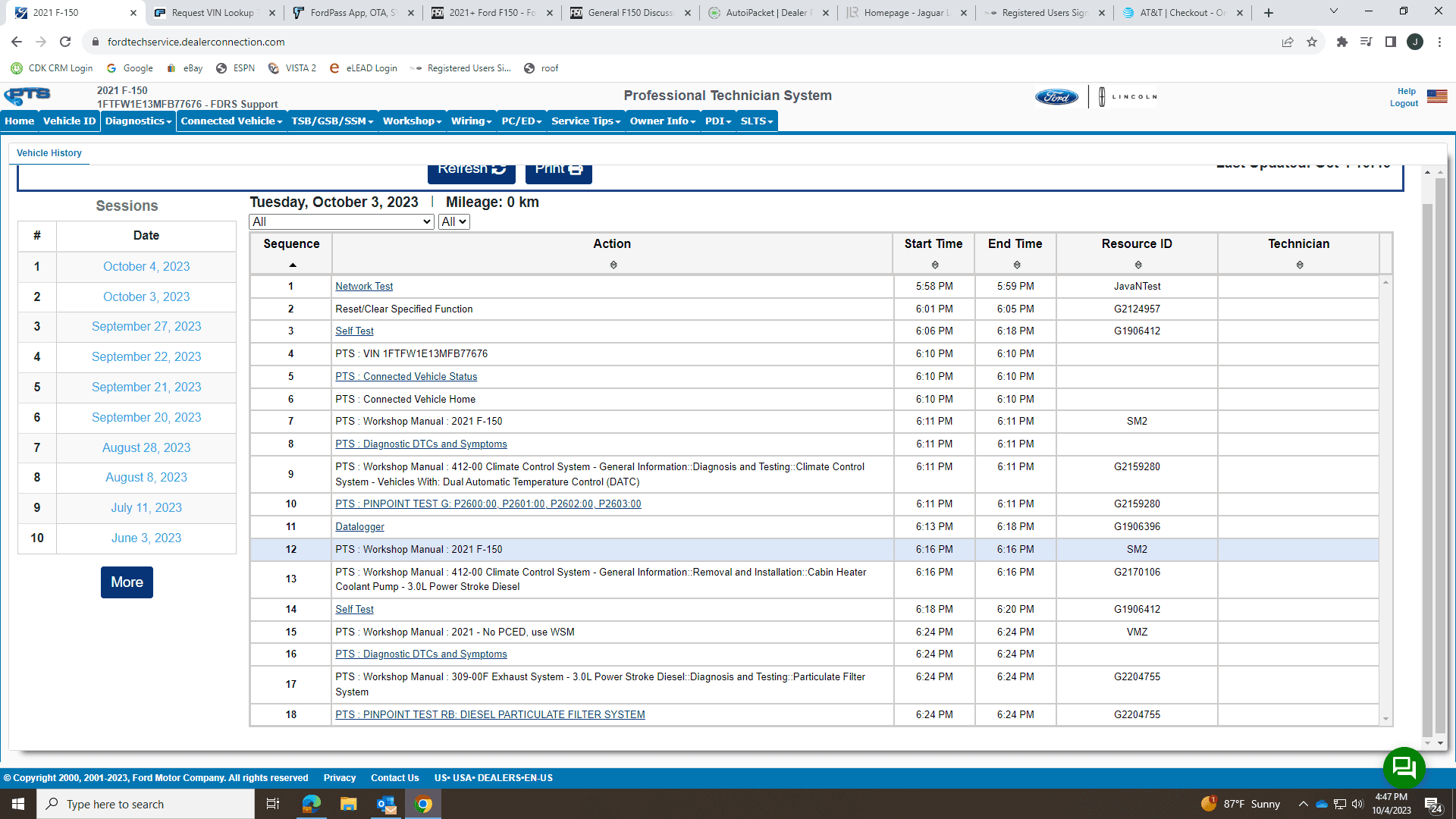
Task: Expand the PC/ED menu
Action: [x=522, y=121]
